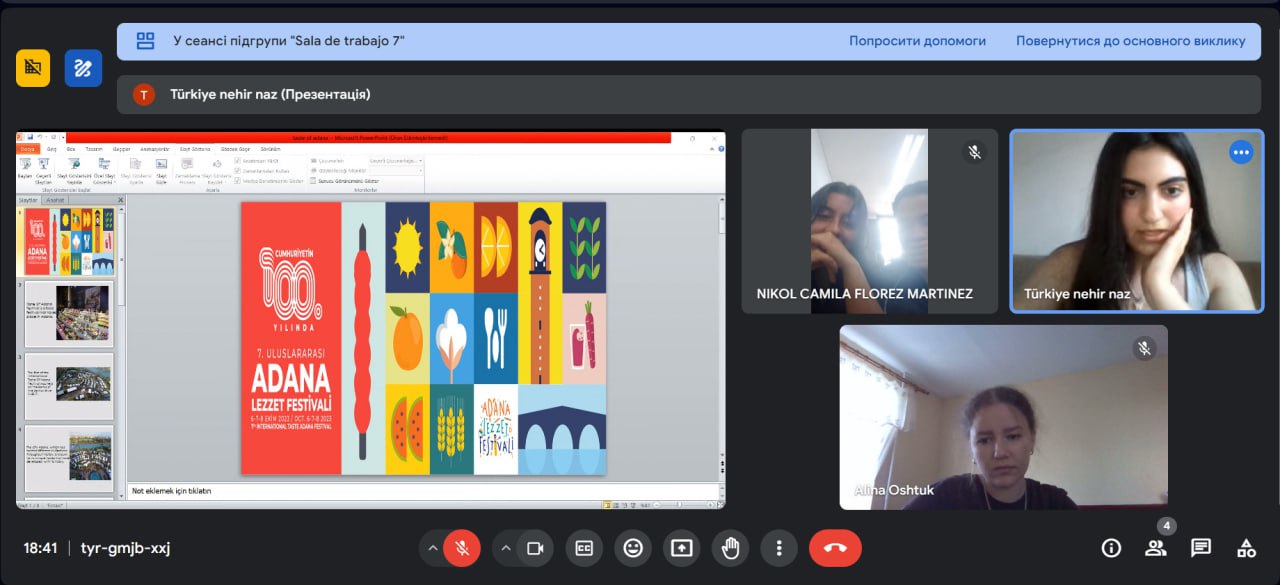
Task: Select Nikol Camila Florez Martinez's video tile
Action: pyautogui.click(x=869, y=221)
